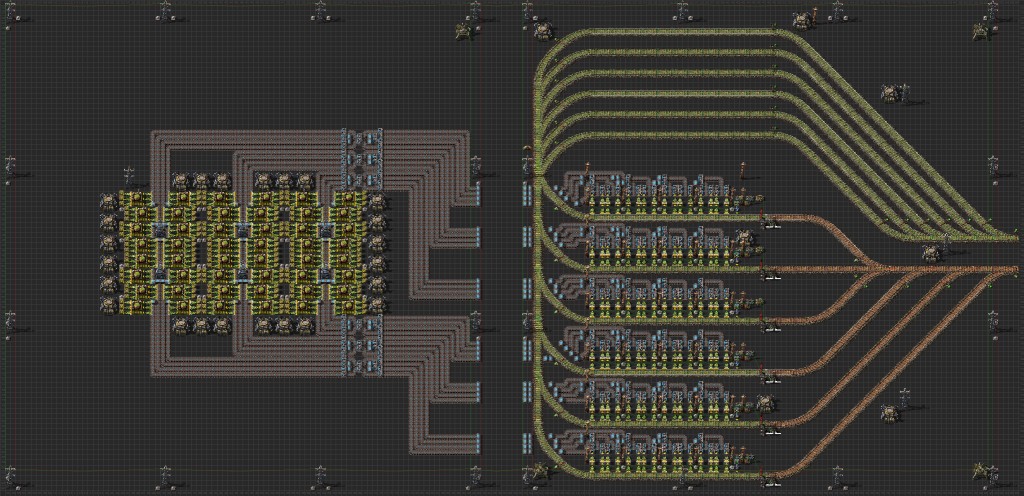Click the lower-middle blue beacon in the machine array
Image resolution: width=1024 pixels, height=496 pixels.
(x=243, y=274)
